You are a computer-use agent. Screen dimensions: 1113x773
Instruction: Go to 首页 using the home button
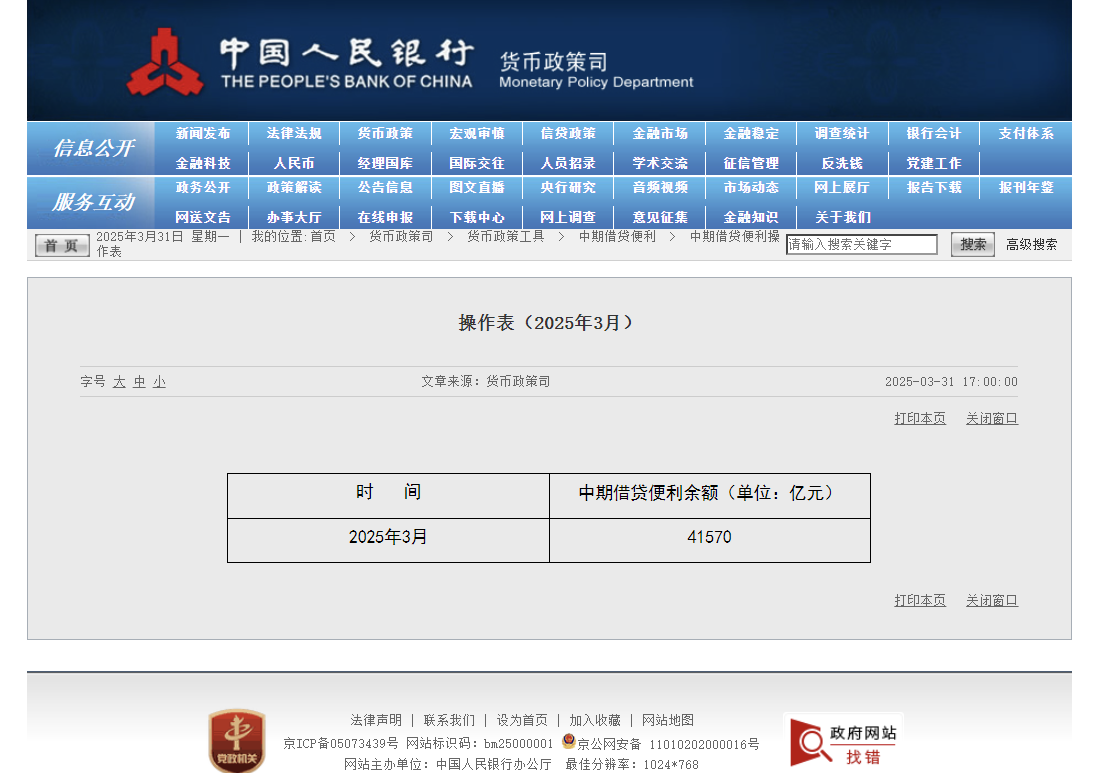tap(62, 245)
